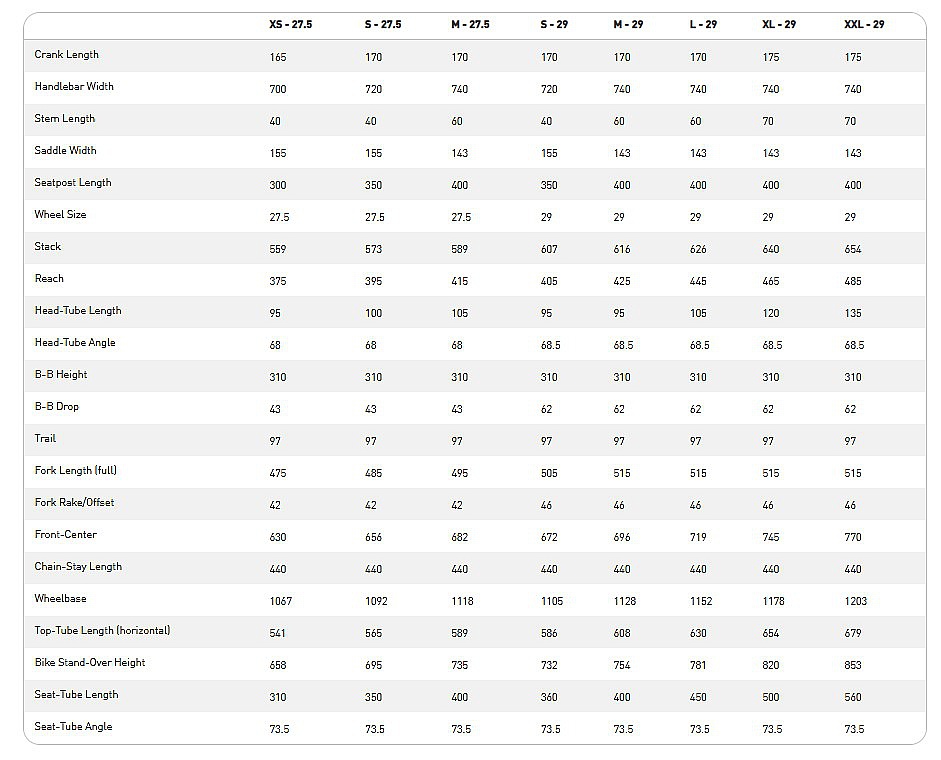The height and width of the screenshot is (760, 941).
Task: Click the XS reach value 375
Action: (x=278, y=281)
